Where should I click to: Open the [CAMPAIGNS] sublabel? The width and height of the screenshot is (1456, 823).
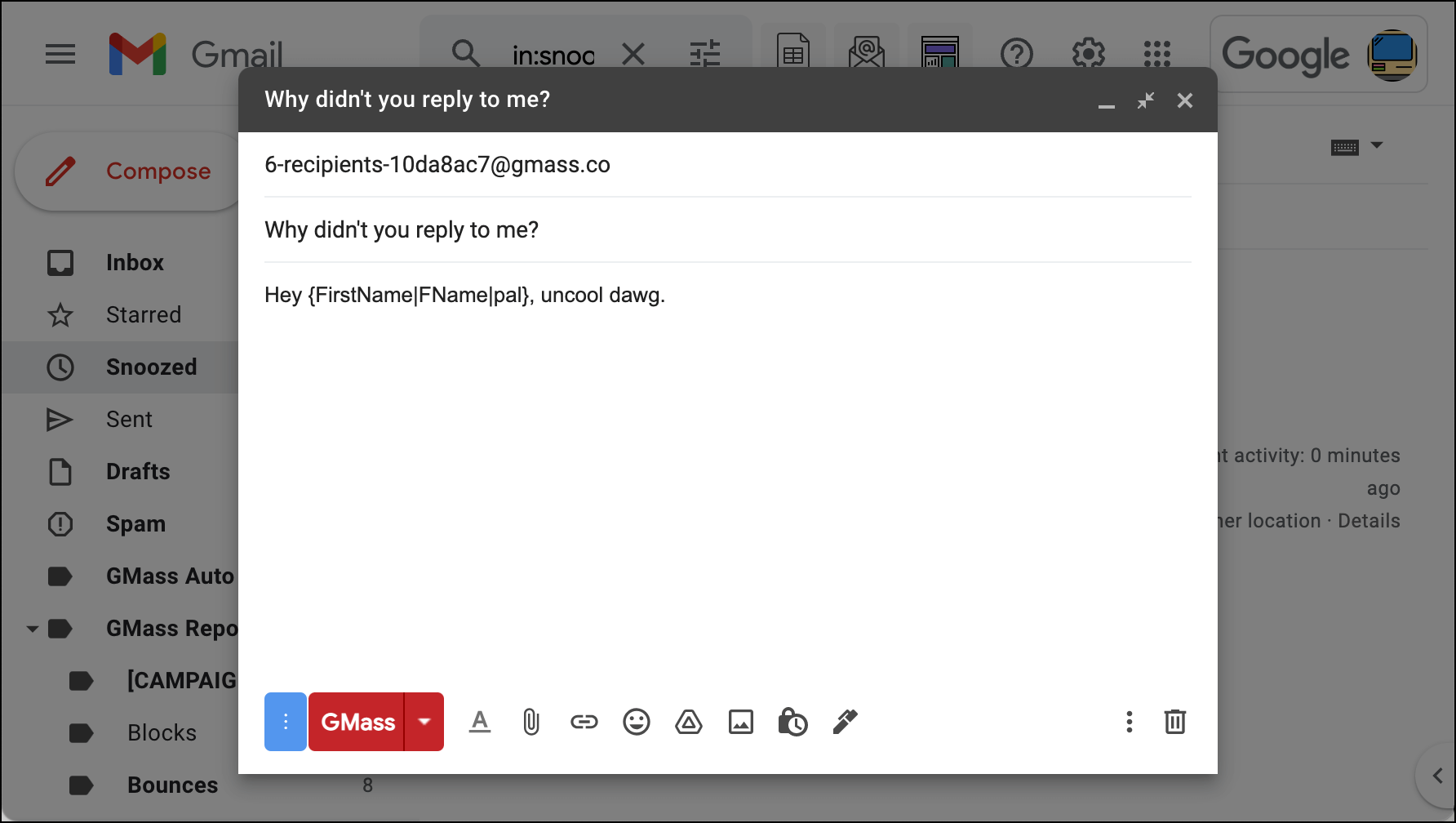coord(182,681)
